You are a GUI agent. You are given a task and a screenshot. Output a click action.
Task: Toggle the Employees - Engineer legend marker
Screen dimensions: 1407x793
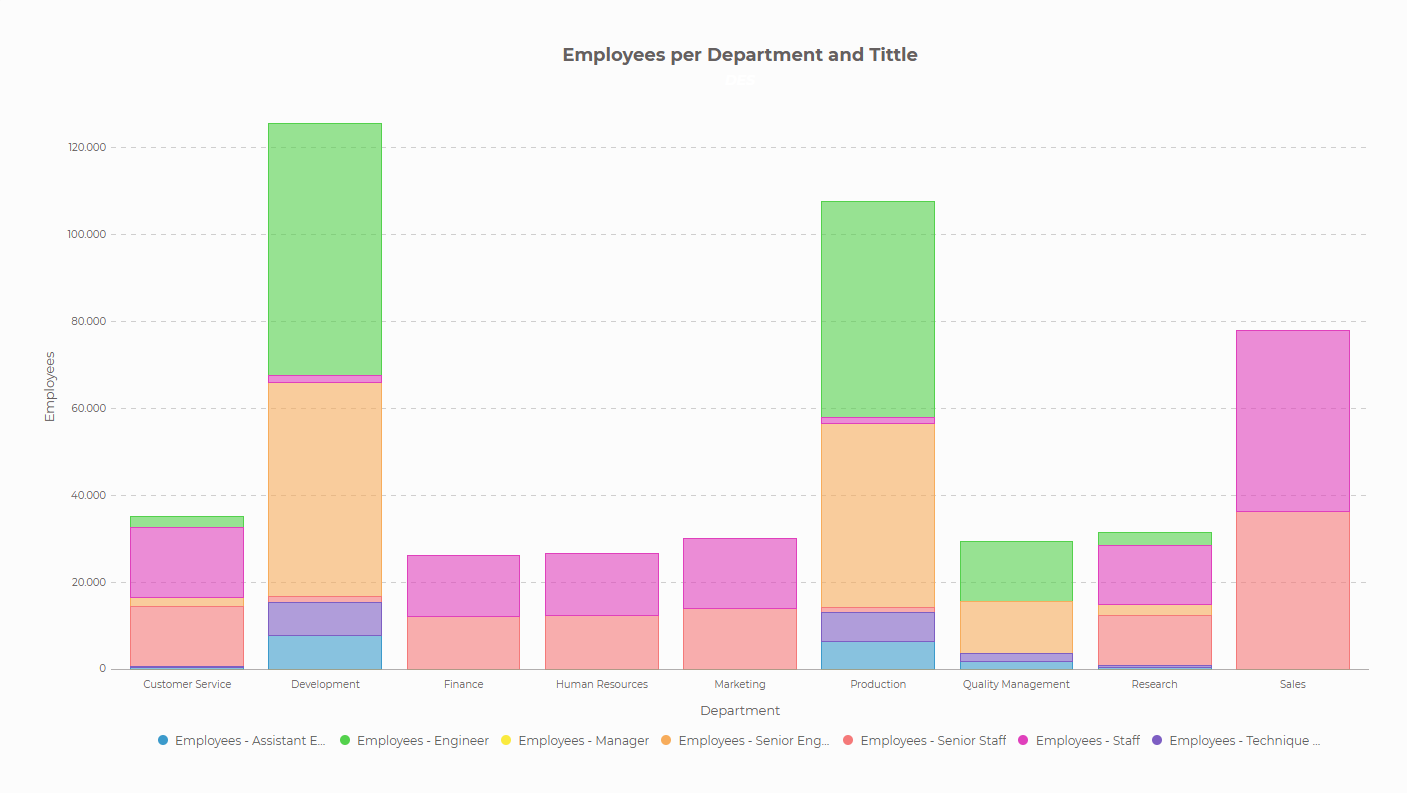click(346, 741)
